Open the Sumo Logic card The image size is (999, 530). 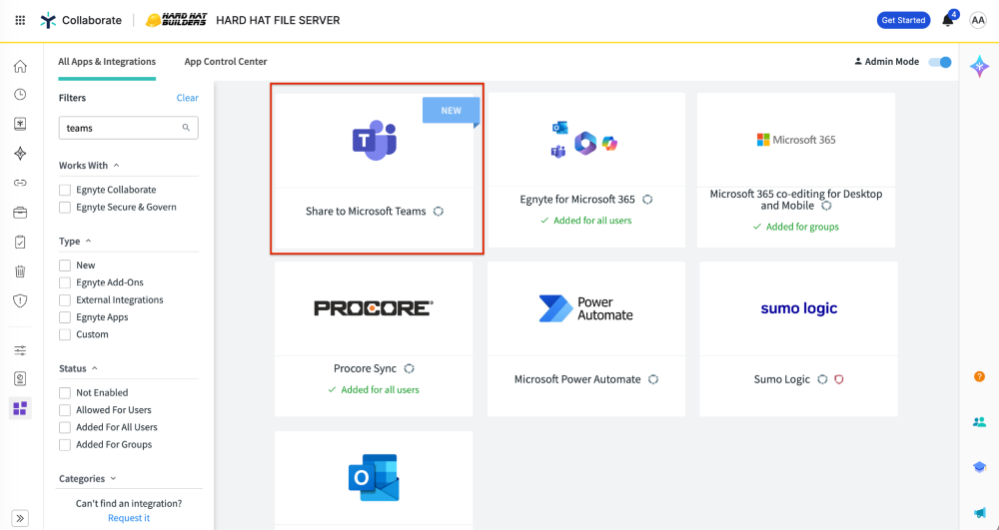(798, 339)
